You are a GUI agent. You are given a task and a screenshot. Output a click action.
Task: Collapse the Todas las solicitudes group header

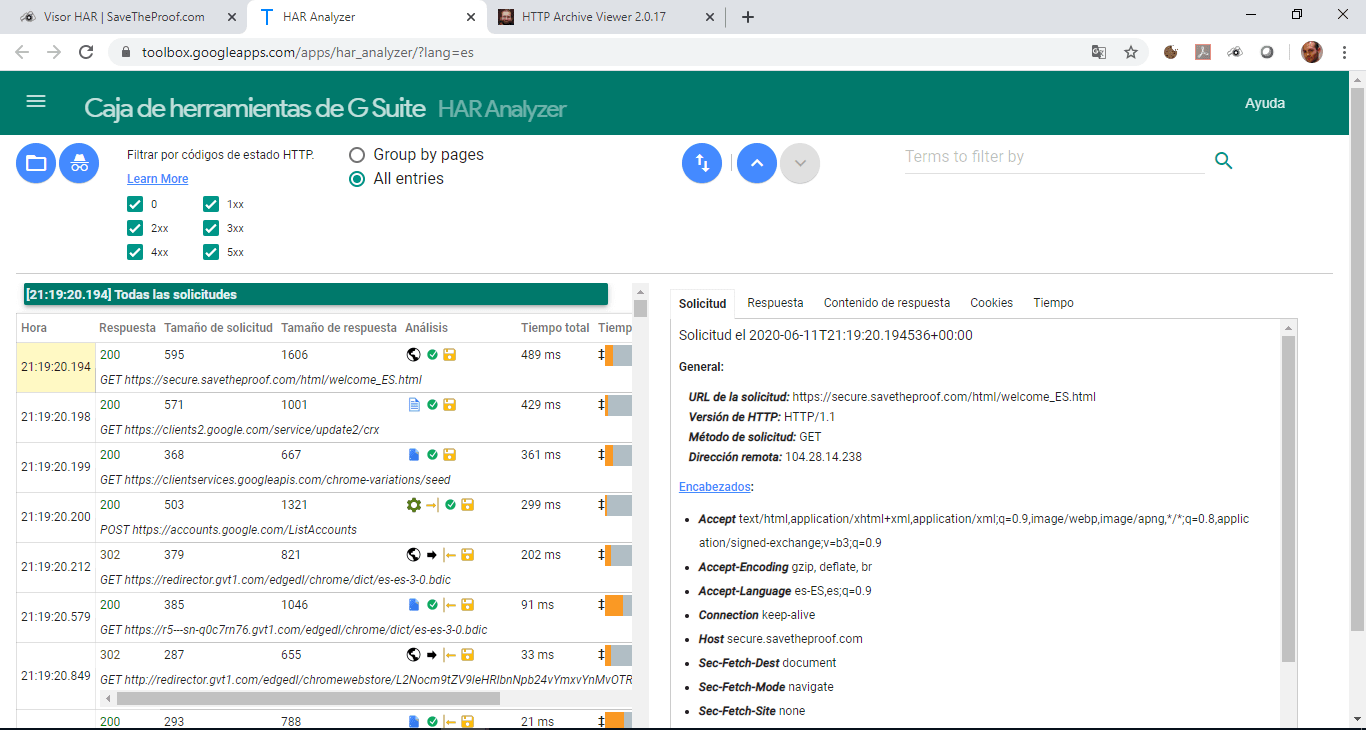click(x=316, y=294)
